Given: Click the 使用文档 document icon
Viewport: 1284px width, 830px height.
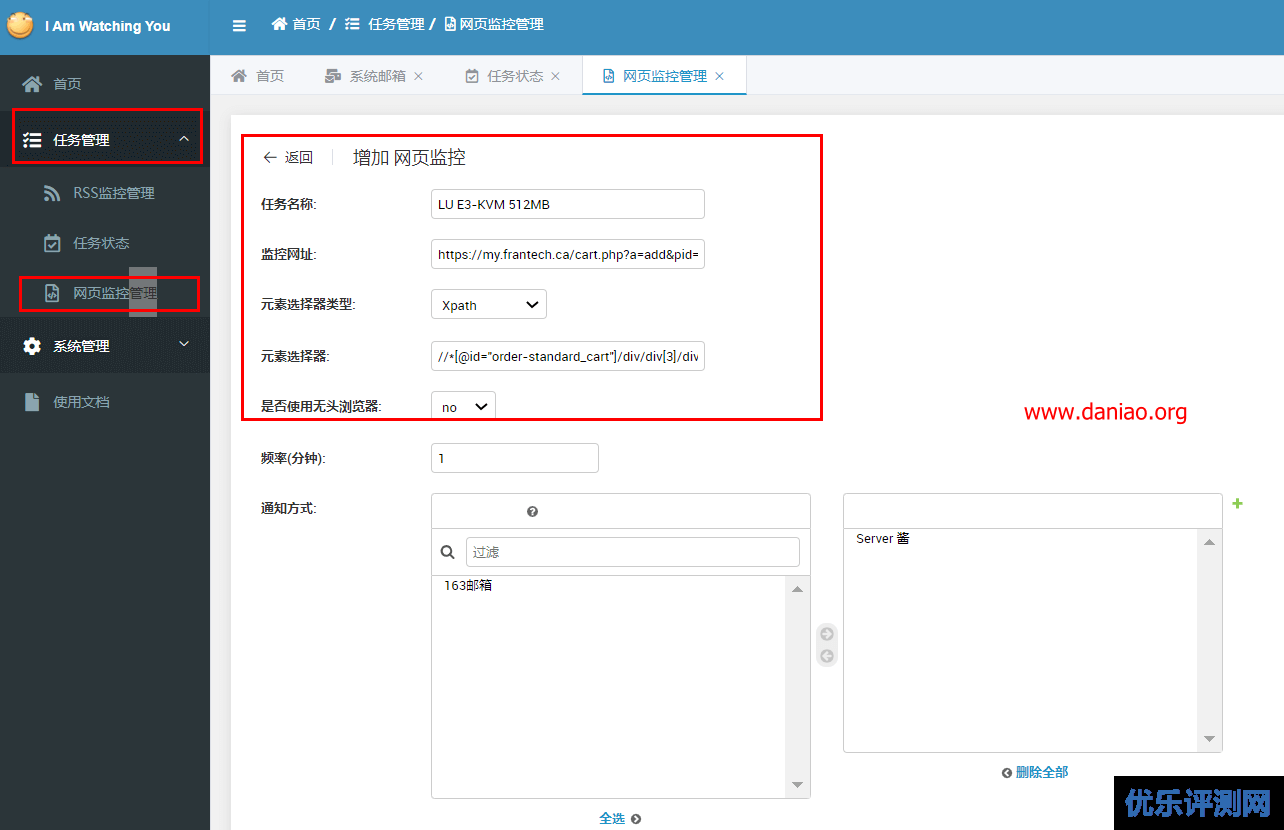Looking at the screenshot, I should [32, 402].
